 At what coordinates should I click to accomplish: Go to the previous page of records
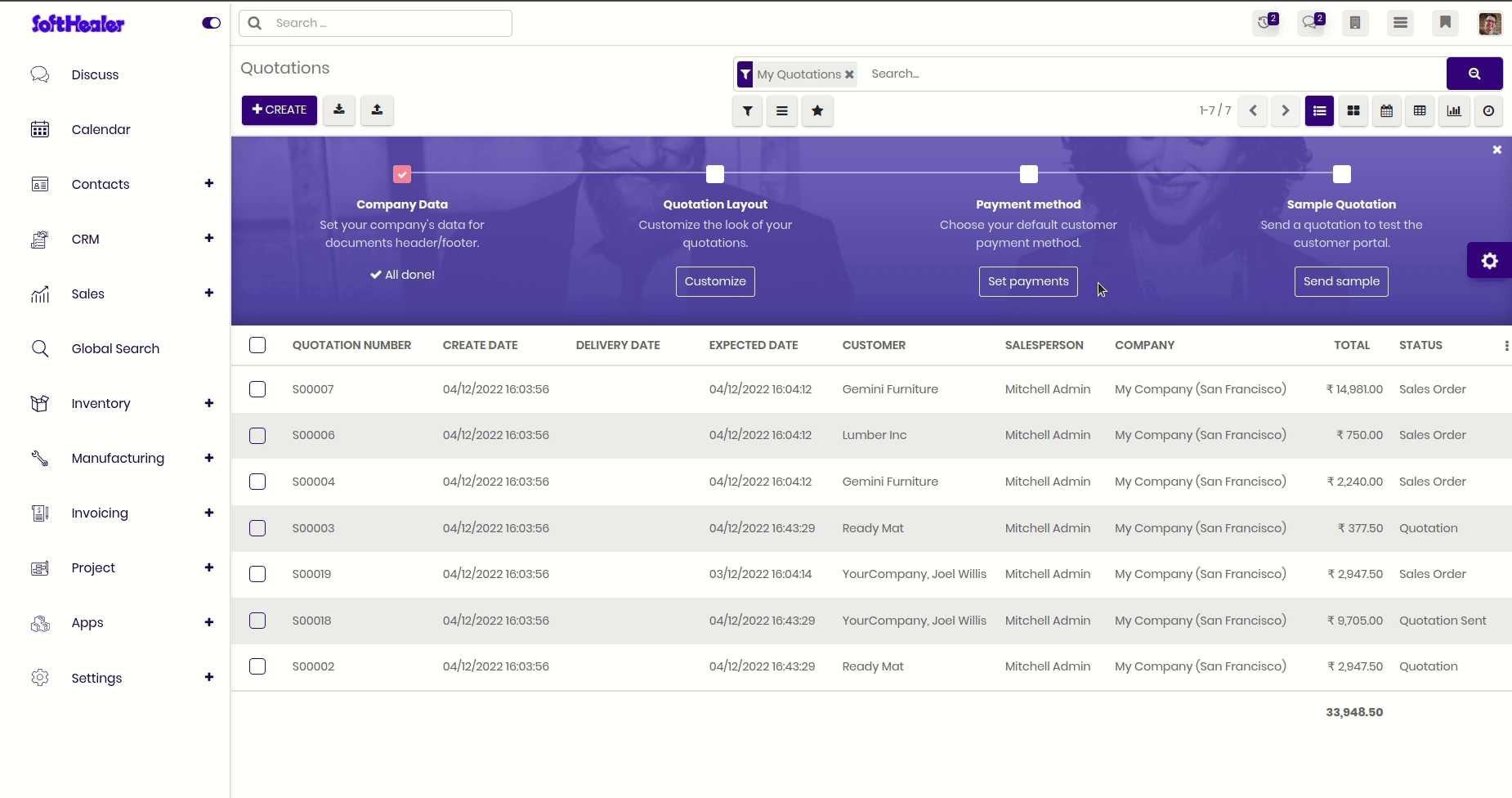point(1253,110)
